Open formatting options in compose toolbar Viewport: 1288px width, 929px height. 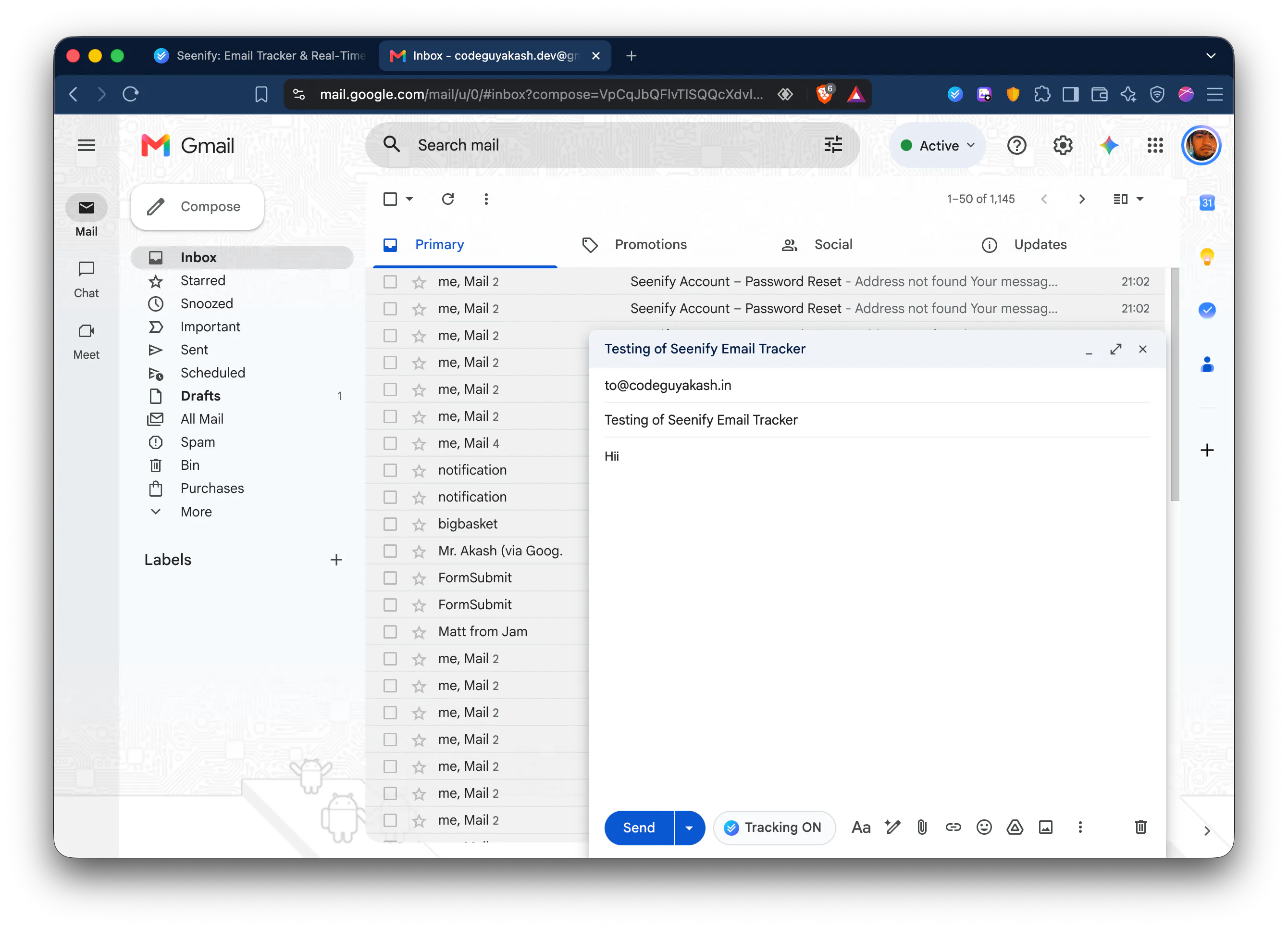click(860, 827)
